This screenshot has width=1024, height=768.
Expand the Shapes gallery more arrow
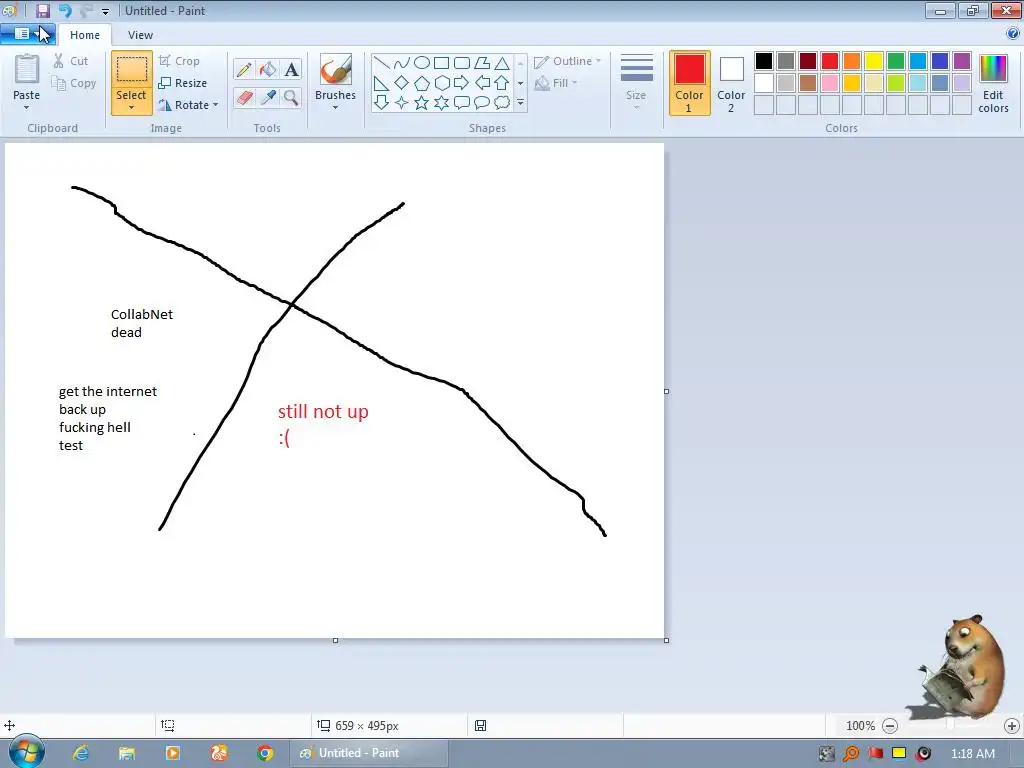tap(520, 103)
